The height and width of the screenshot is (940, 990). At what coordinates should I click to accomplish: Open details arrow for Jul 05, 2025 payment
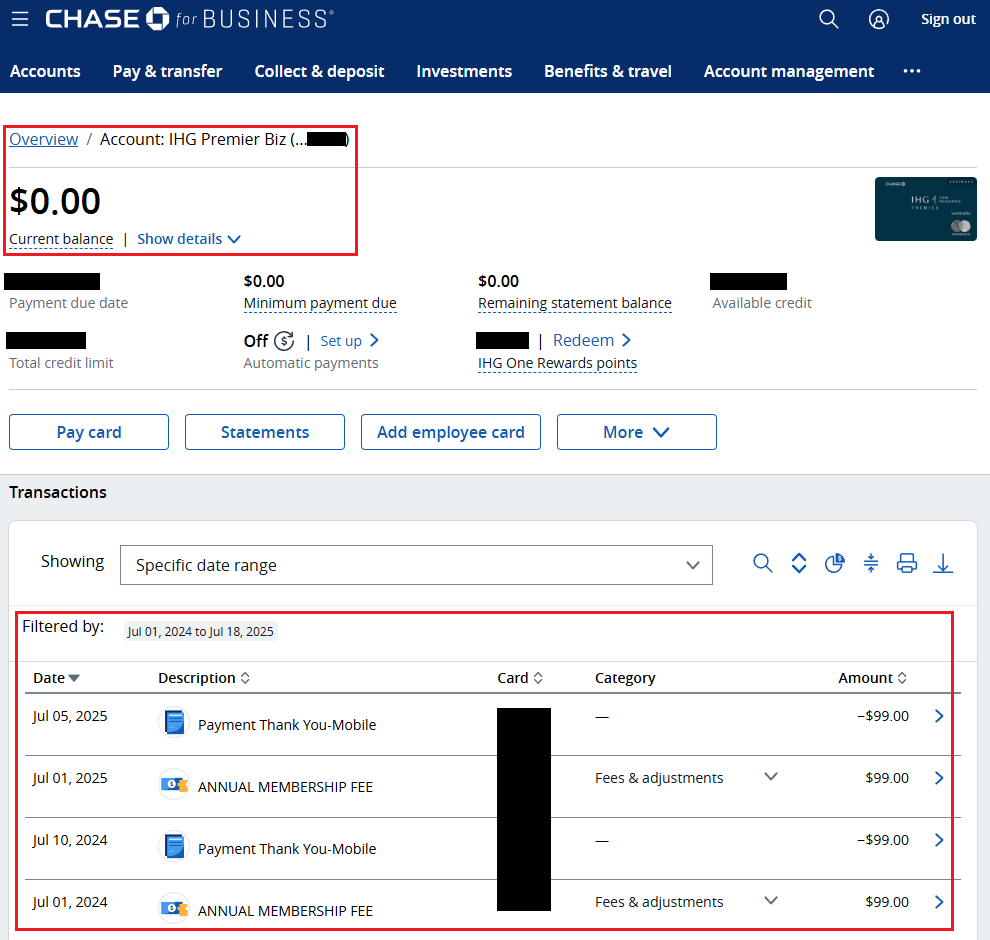click(939, 716)
